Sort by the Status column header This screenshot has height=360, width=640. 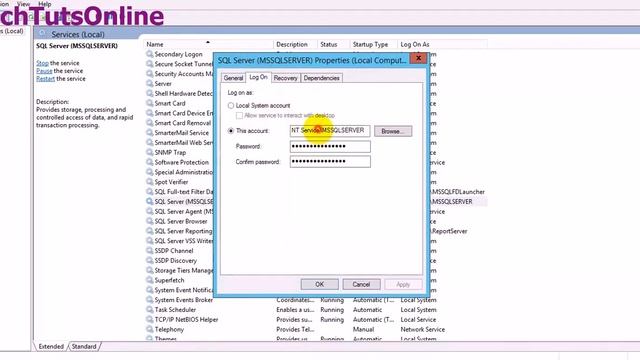coord(333,44)
